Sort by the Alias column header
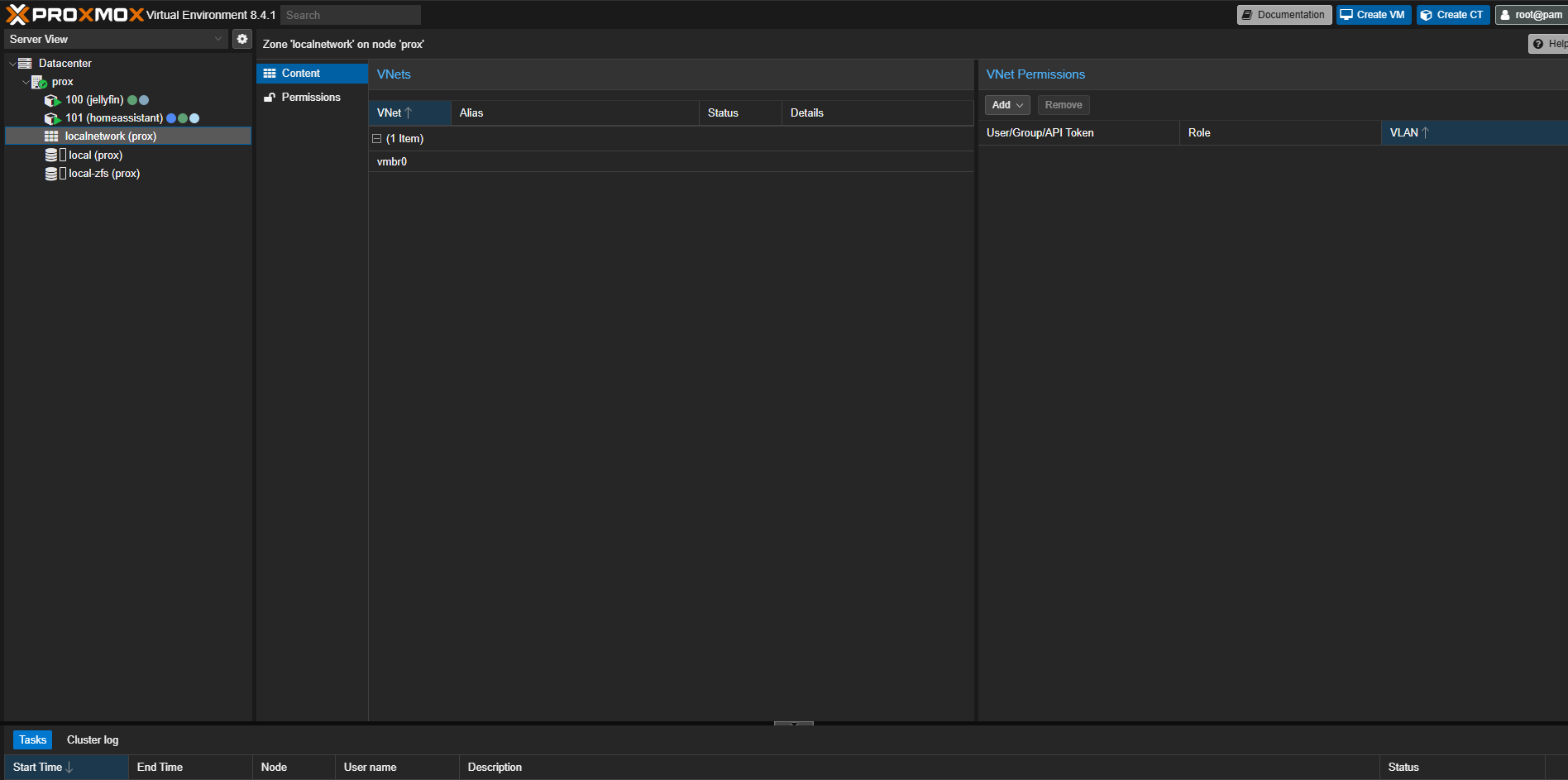 575,113
